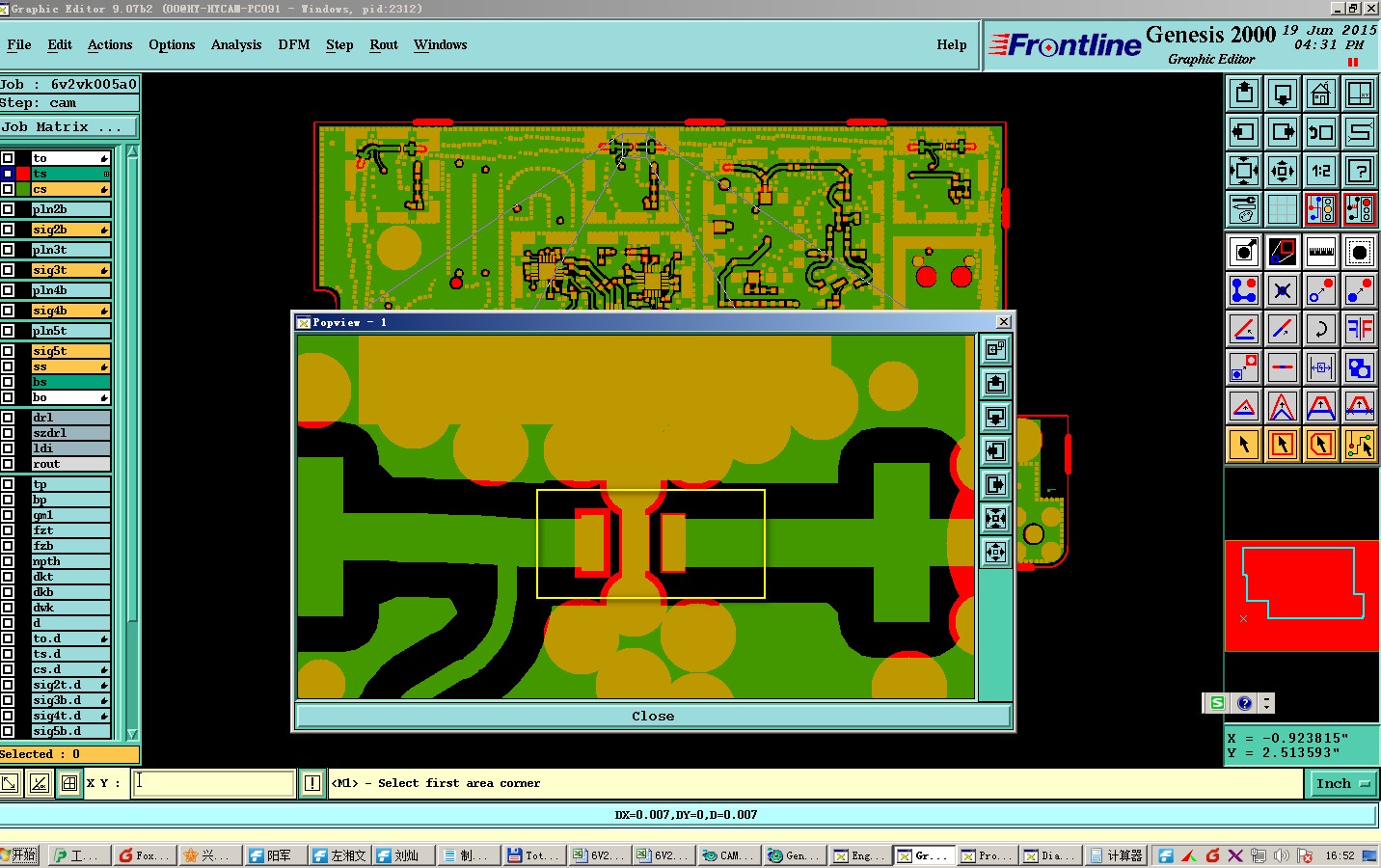The width and height of the screenshot is (1381, 868).
Task: Open the question mark help tool icon
Action: pyautogui.click(x=1359, y=171)
